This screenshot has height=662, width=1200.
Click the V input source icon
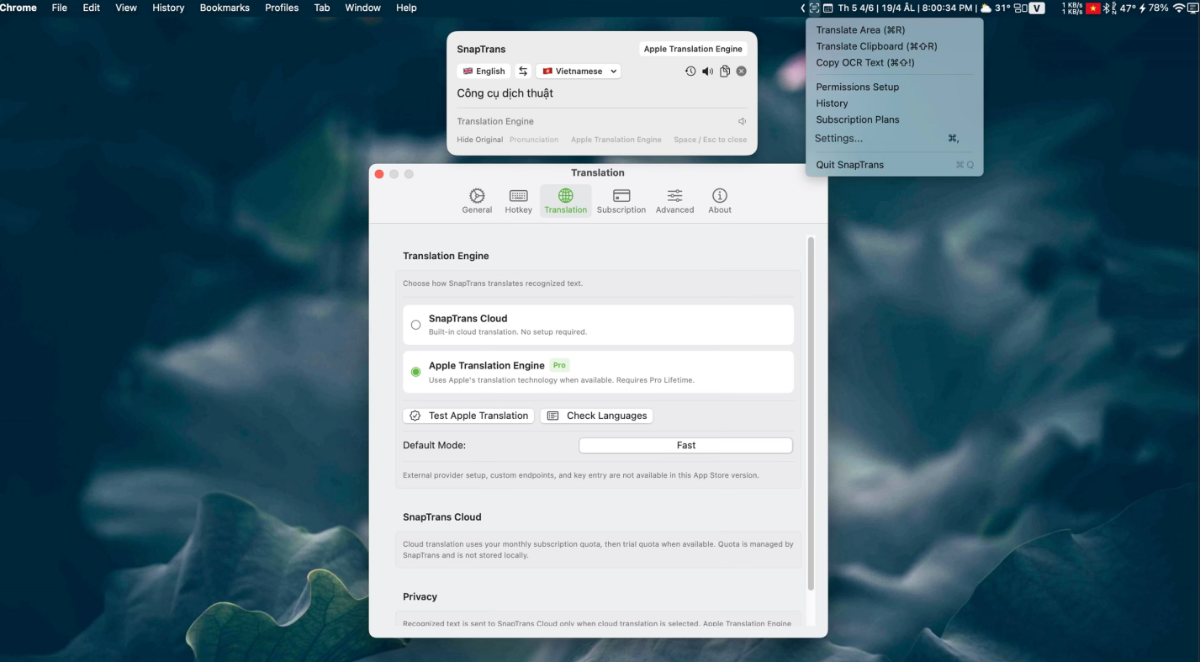point(1037,8)
